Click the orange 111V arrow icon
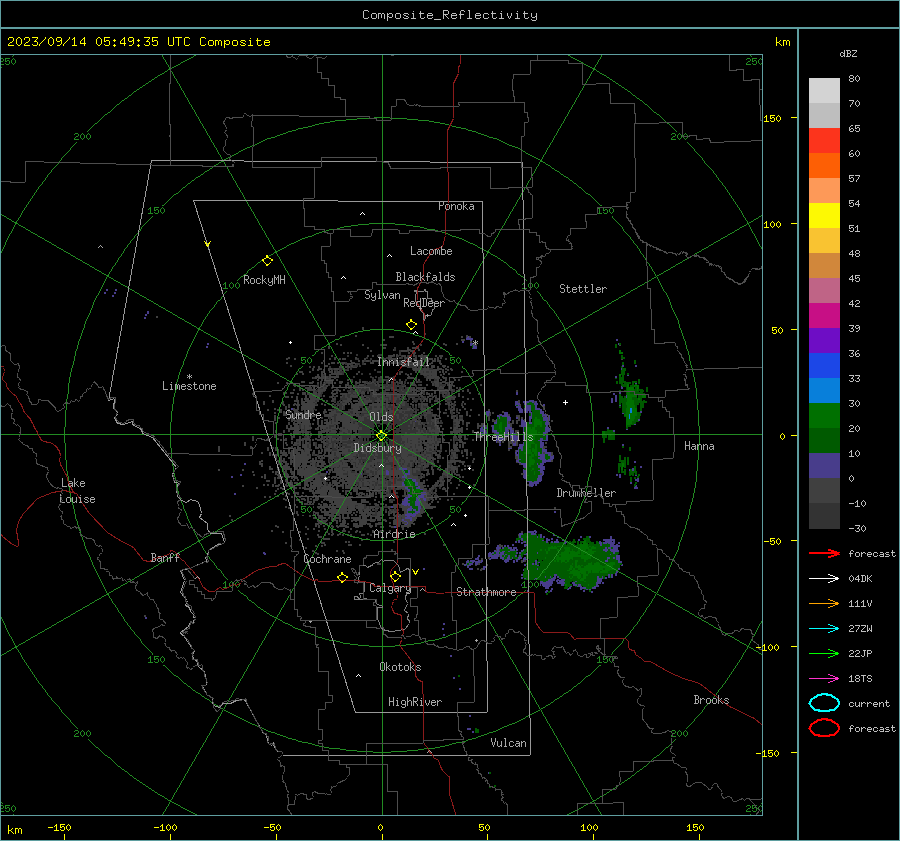 (x=824, y=603)
